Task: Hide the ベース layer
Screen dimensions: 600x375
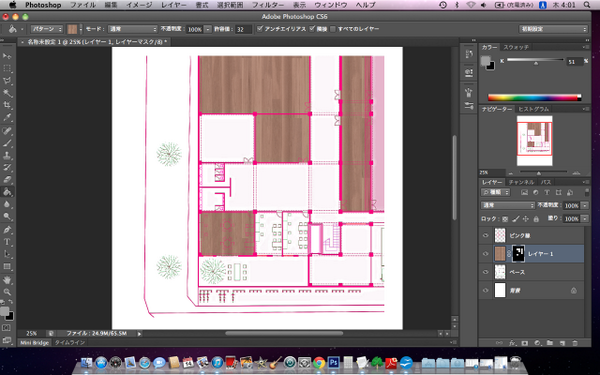Action: pos(486,272)
